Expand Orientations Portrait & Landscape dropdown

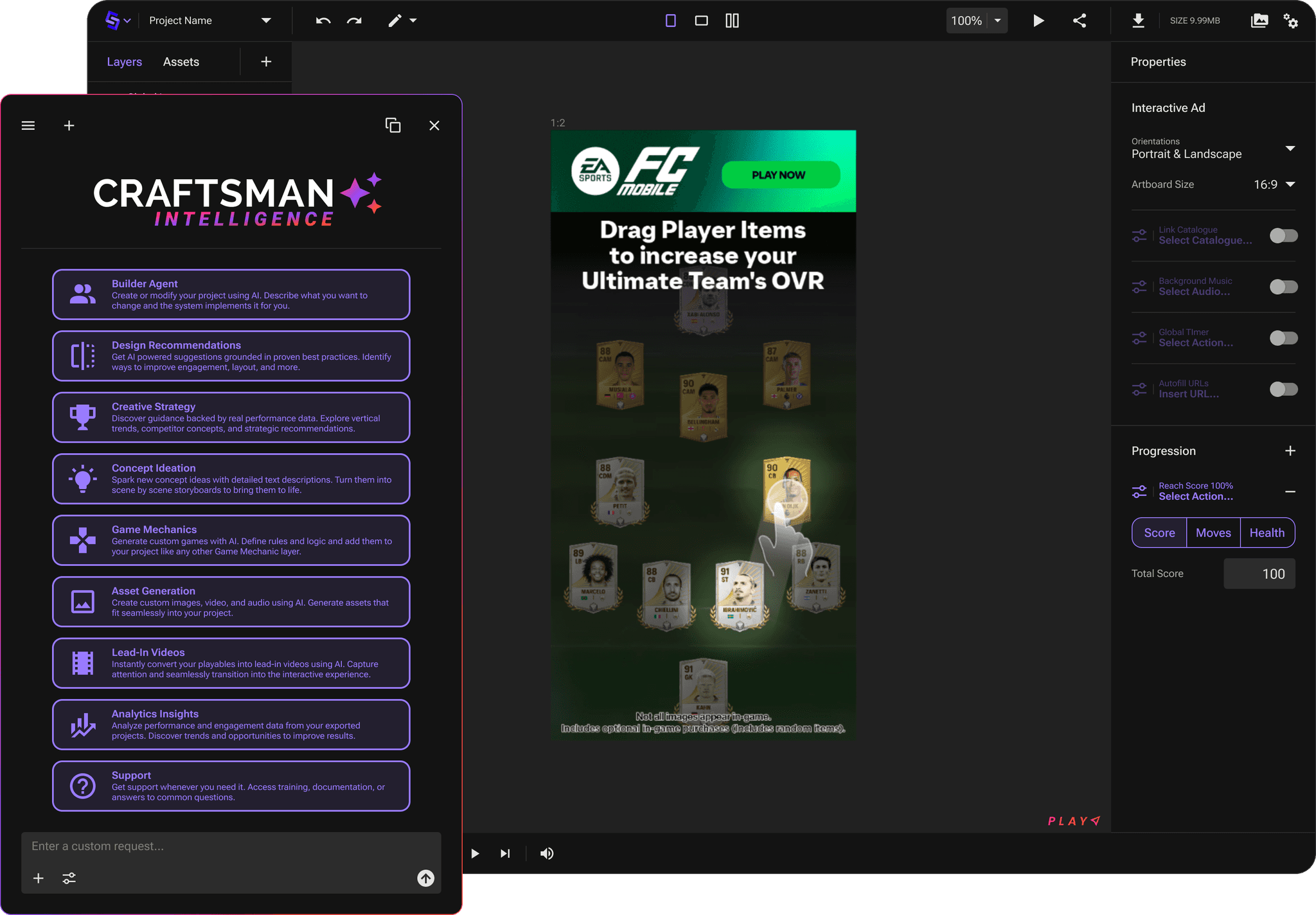click(x=1290, y=149)
